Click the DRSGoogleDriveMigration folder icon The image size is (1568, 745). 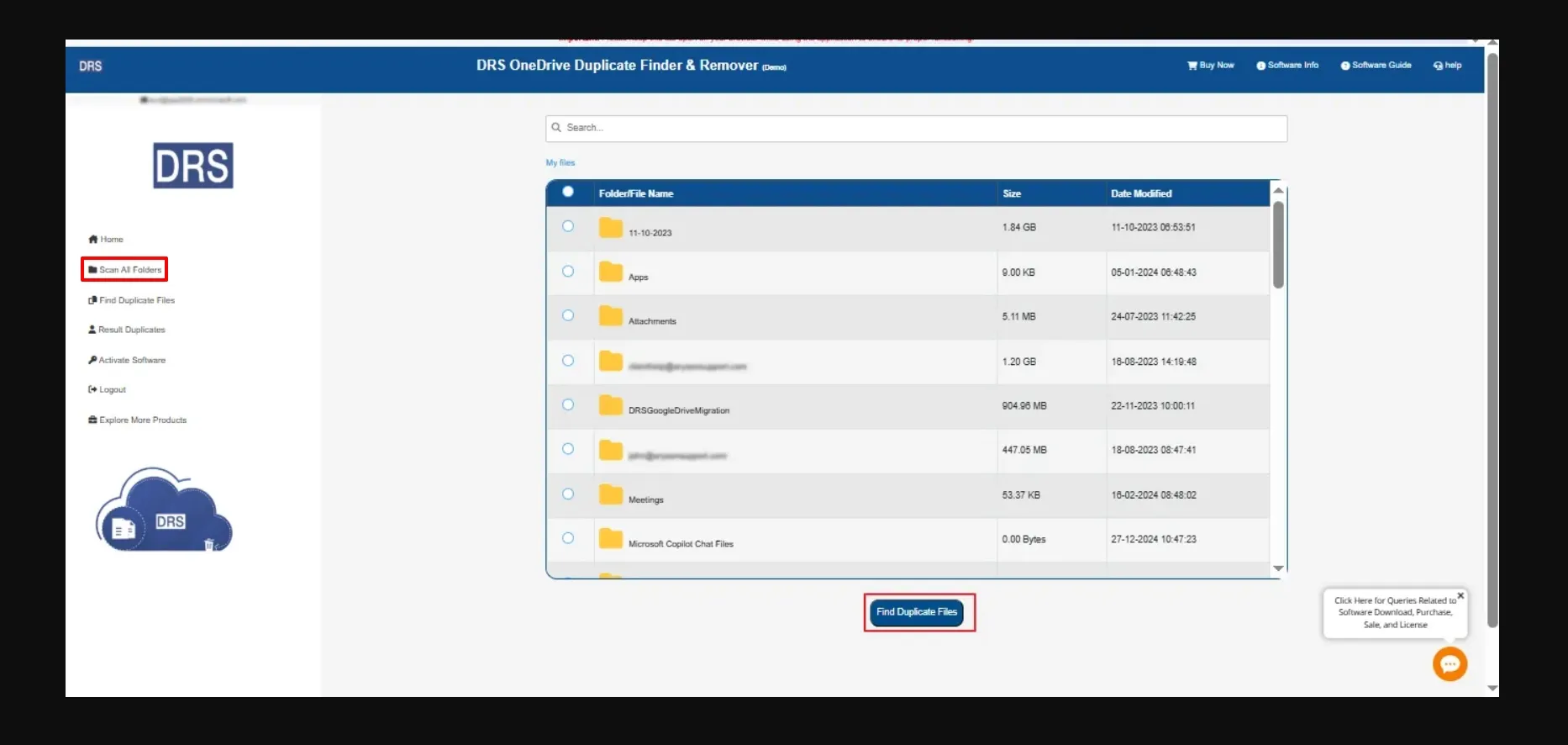click(x=611, y=406)
